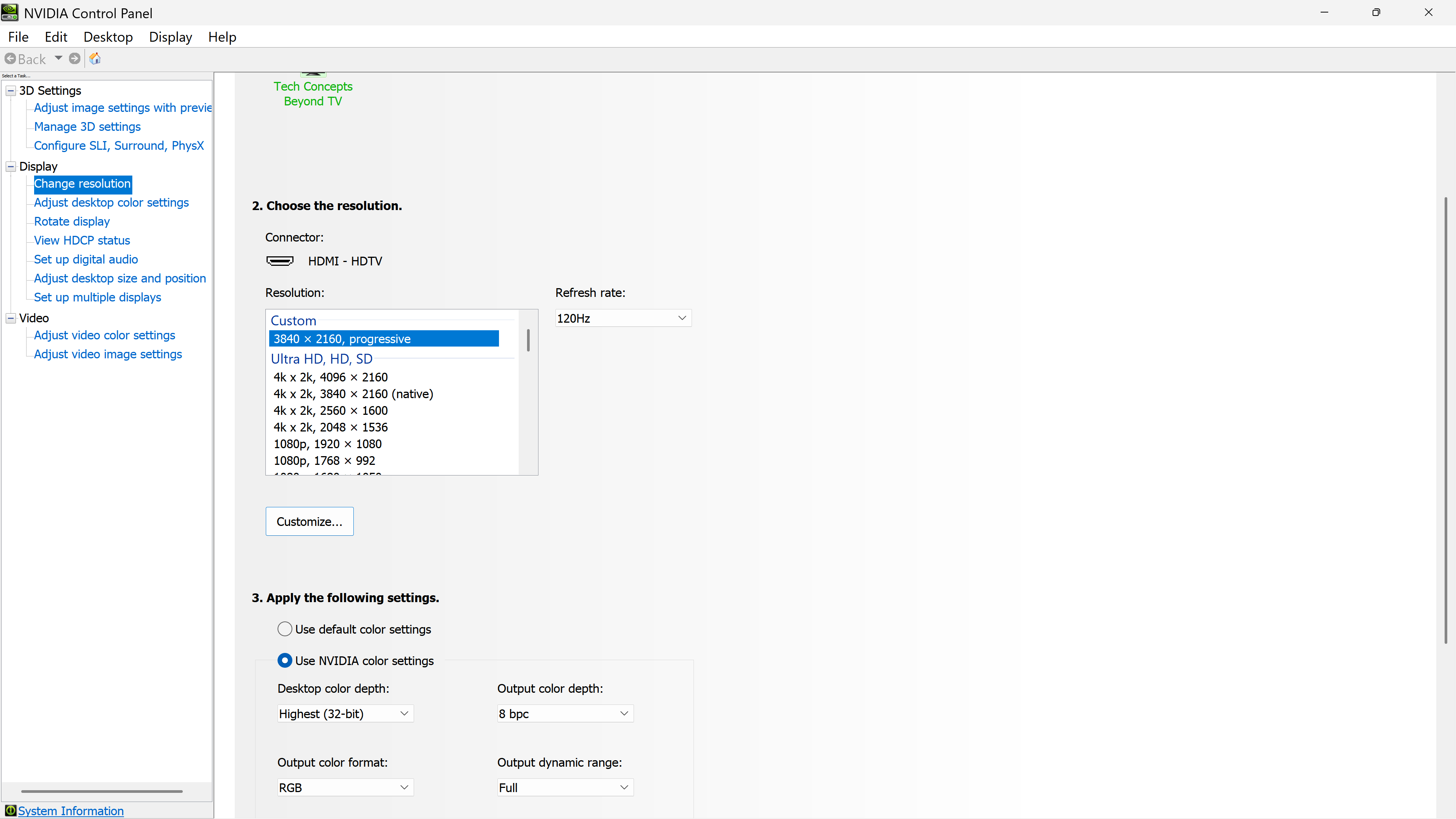Open Configure SLI, Surround, PhysX

tap(119, 145)
